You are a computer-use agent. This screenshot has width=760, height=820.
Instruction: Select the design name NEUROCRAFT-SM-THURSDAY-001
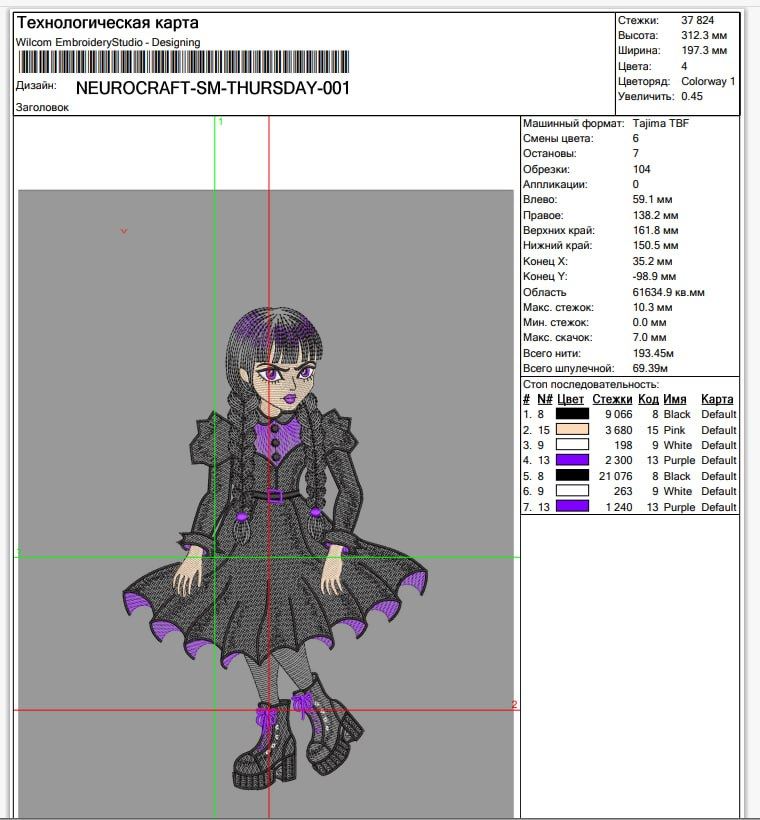click(213, 88)
